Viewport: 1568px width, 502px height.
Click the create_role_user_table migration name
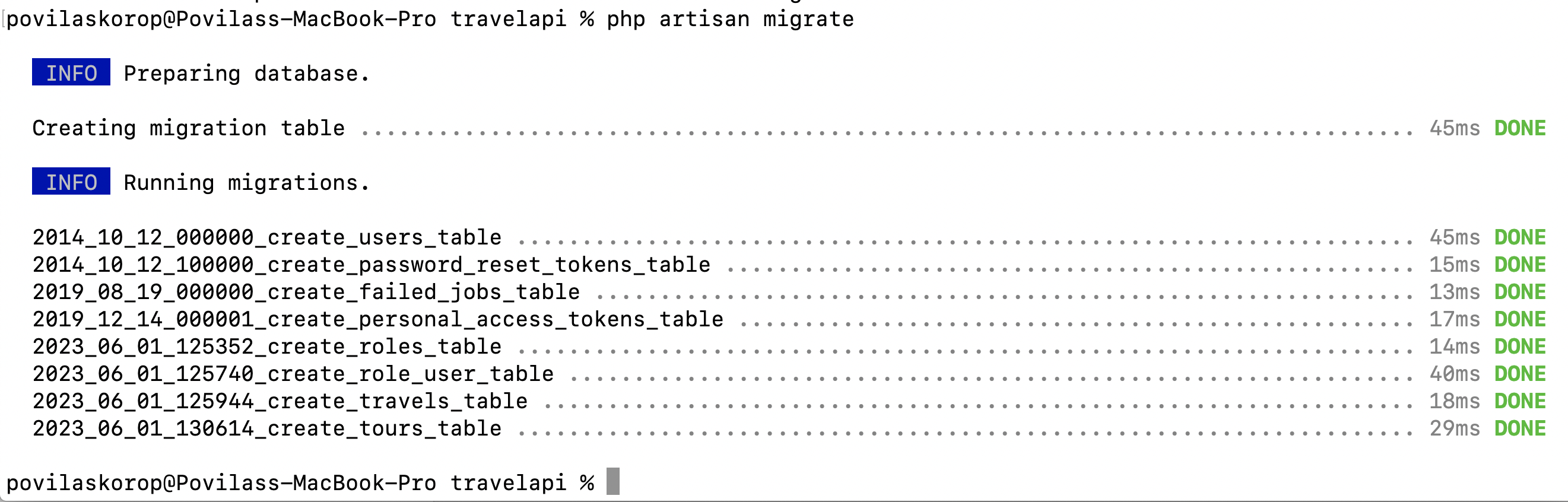293,374
